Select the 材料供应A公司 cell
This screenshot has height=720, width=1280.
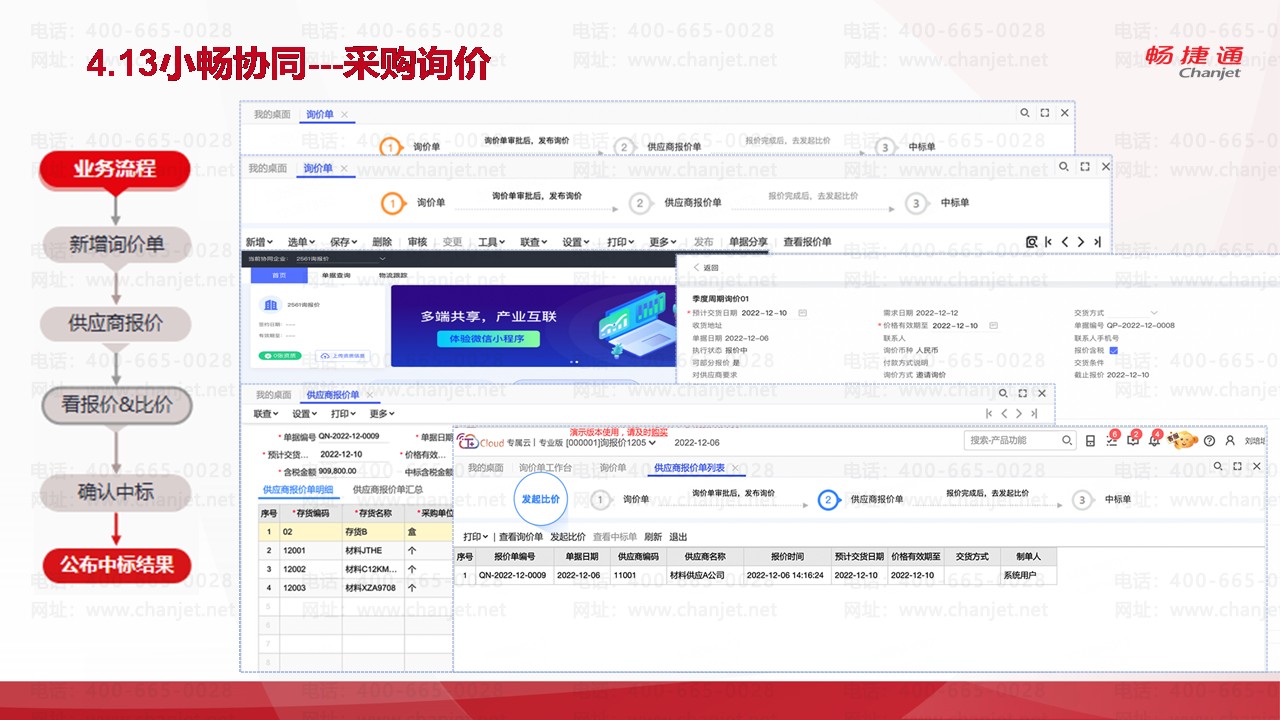pos(703,576)
